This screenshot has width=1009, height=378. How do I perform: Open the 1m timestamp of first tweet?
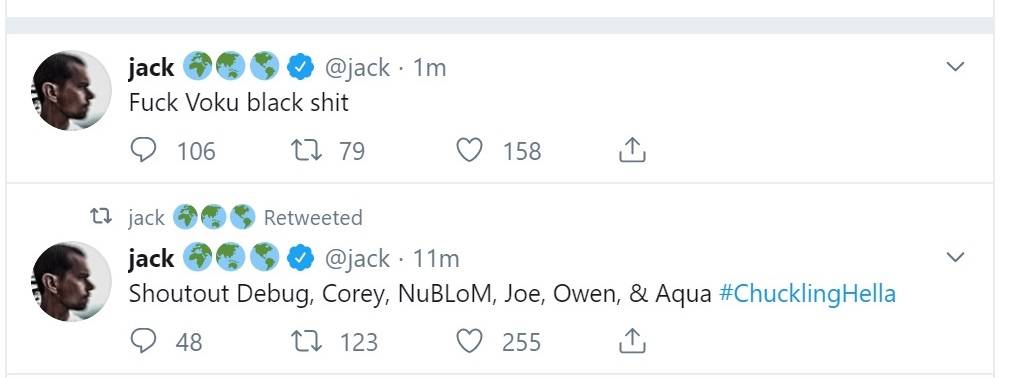point(429,68)
